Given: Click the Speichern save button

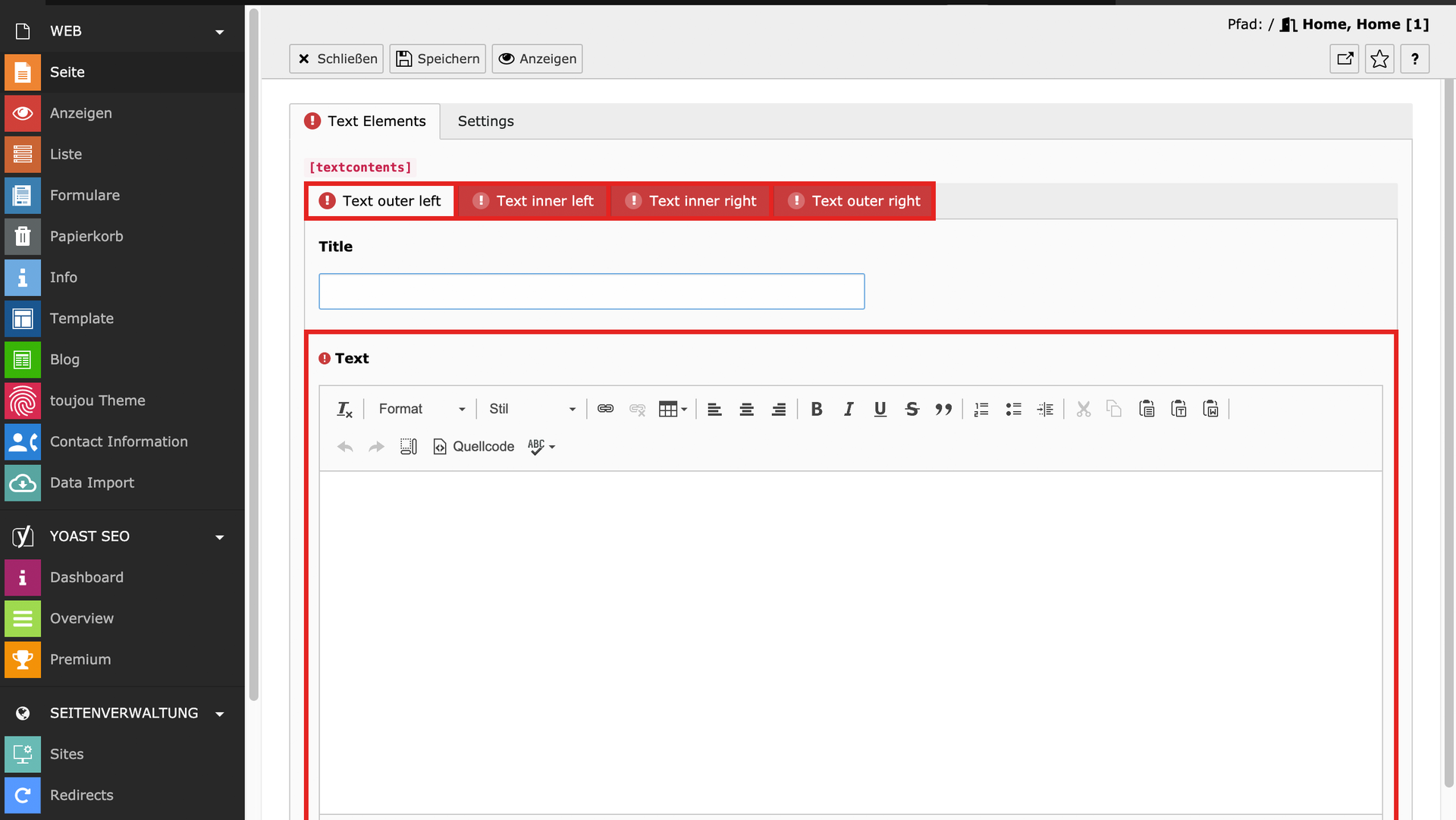Looking at the screenshot, I should (x=438, y=59).
